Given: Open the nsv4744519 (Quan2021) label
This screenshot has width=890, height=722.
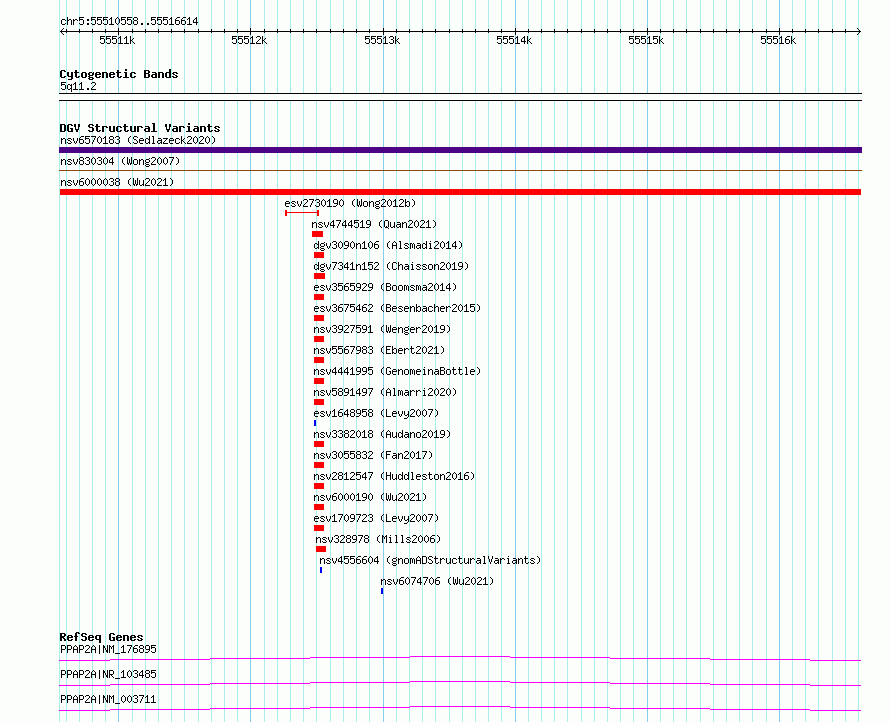Looking at the screenshot, I should 374,224.
